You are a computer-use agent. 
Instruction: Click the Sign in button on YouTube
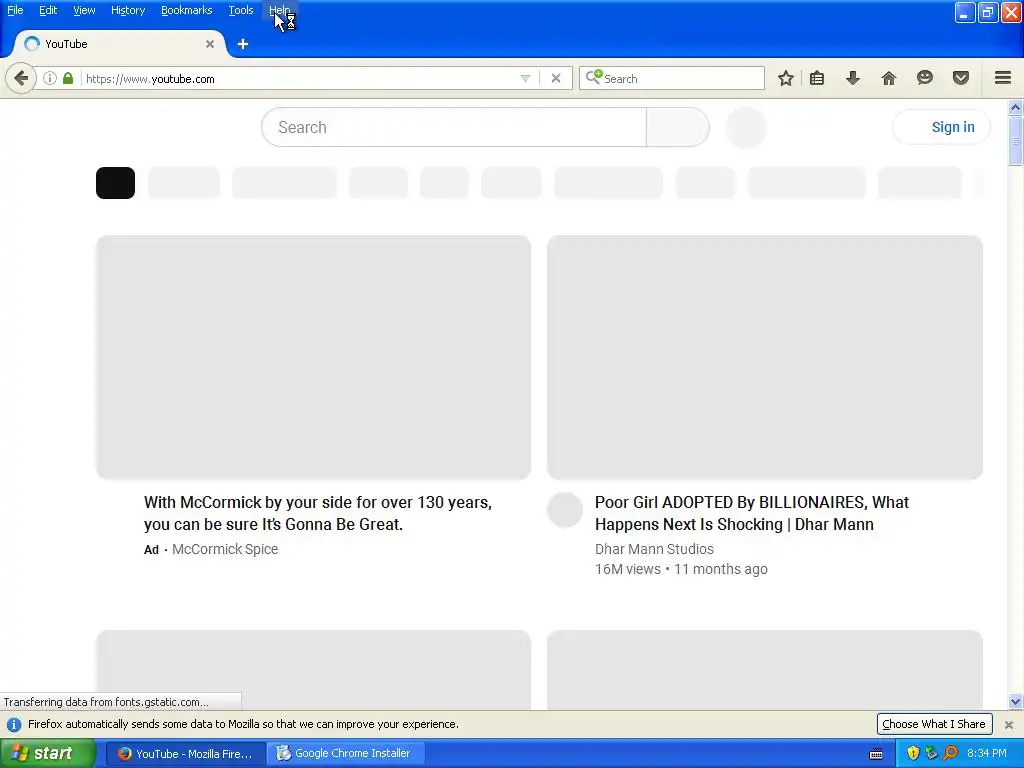point(941,127)
